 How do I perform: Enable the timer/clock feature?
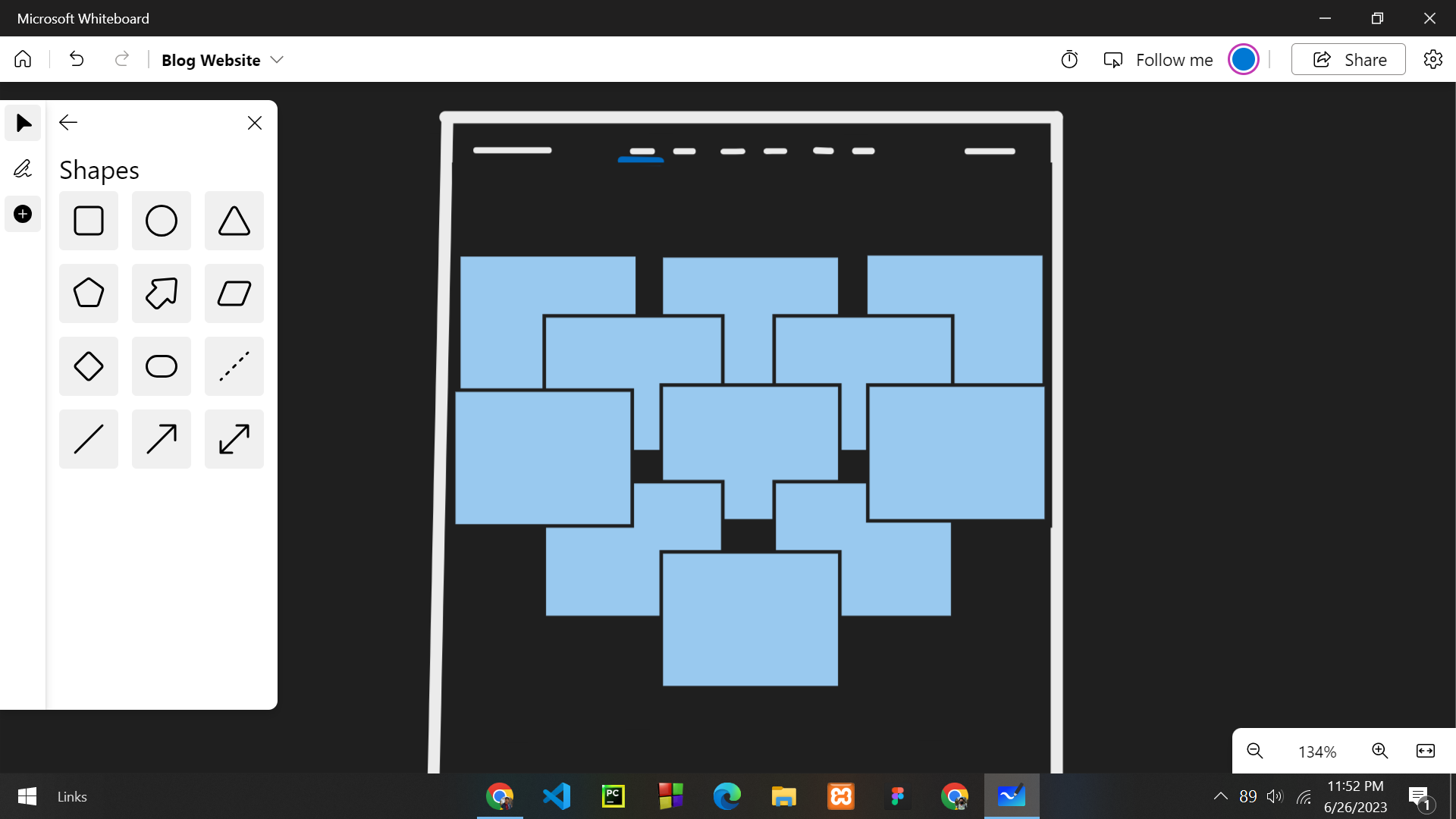coord(1070,60)
